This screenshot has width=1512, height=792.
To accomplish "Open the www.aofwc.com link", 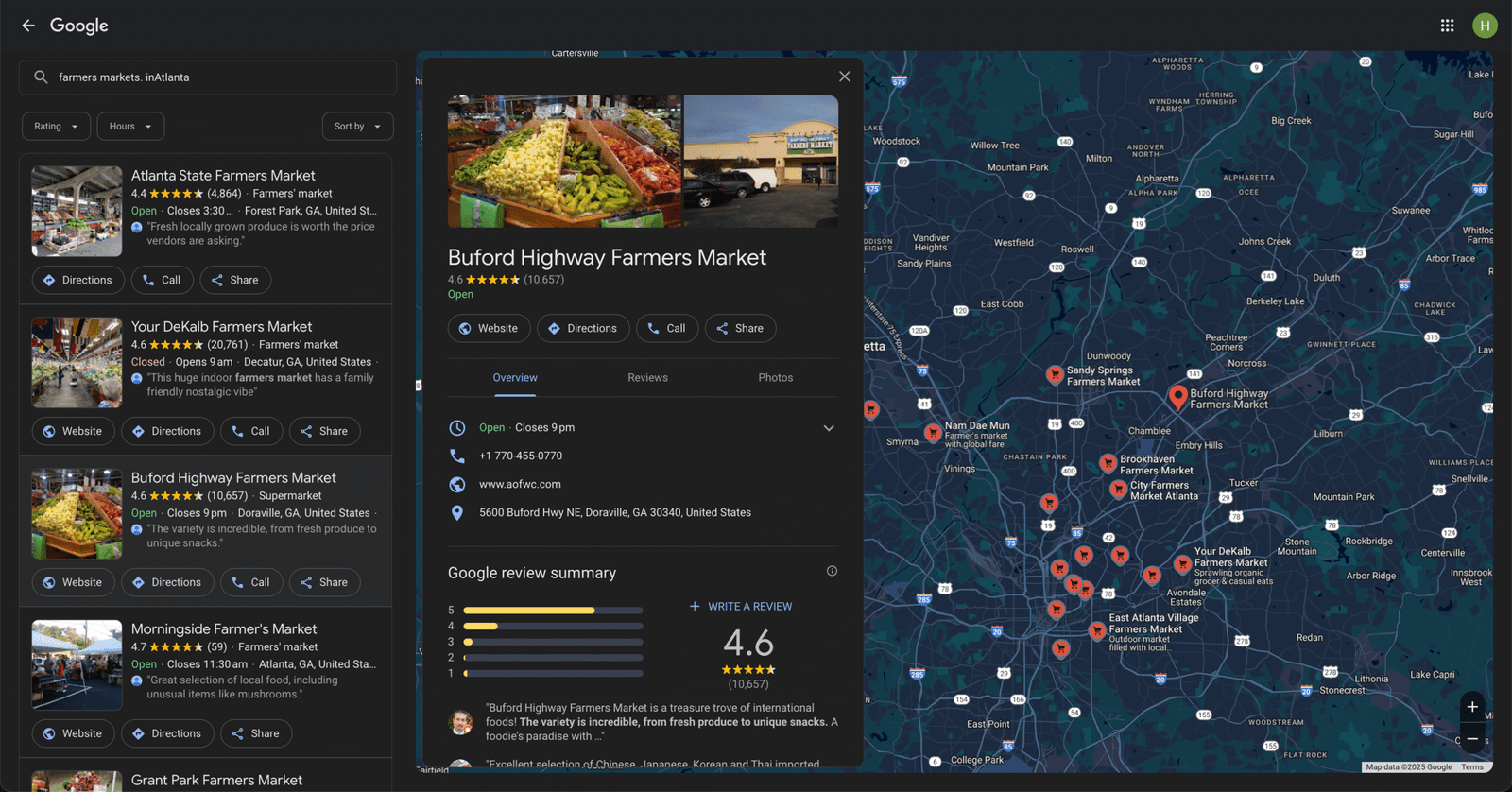I will 520,484.
